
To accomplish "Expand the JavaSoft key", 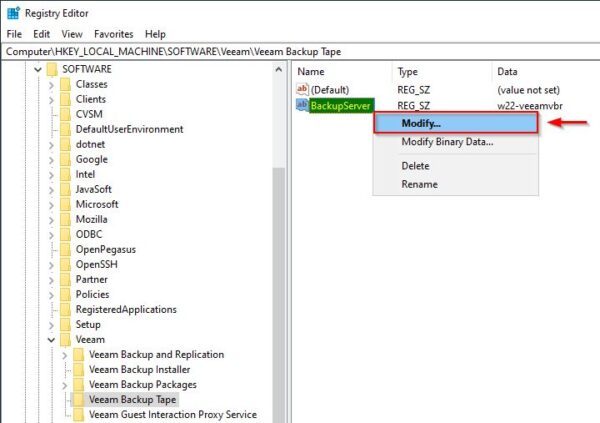I will [51, 190].
